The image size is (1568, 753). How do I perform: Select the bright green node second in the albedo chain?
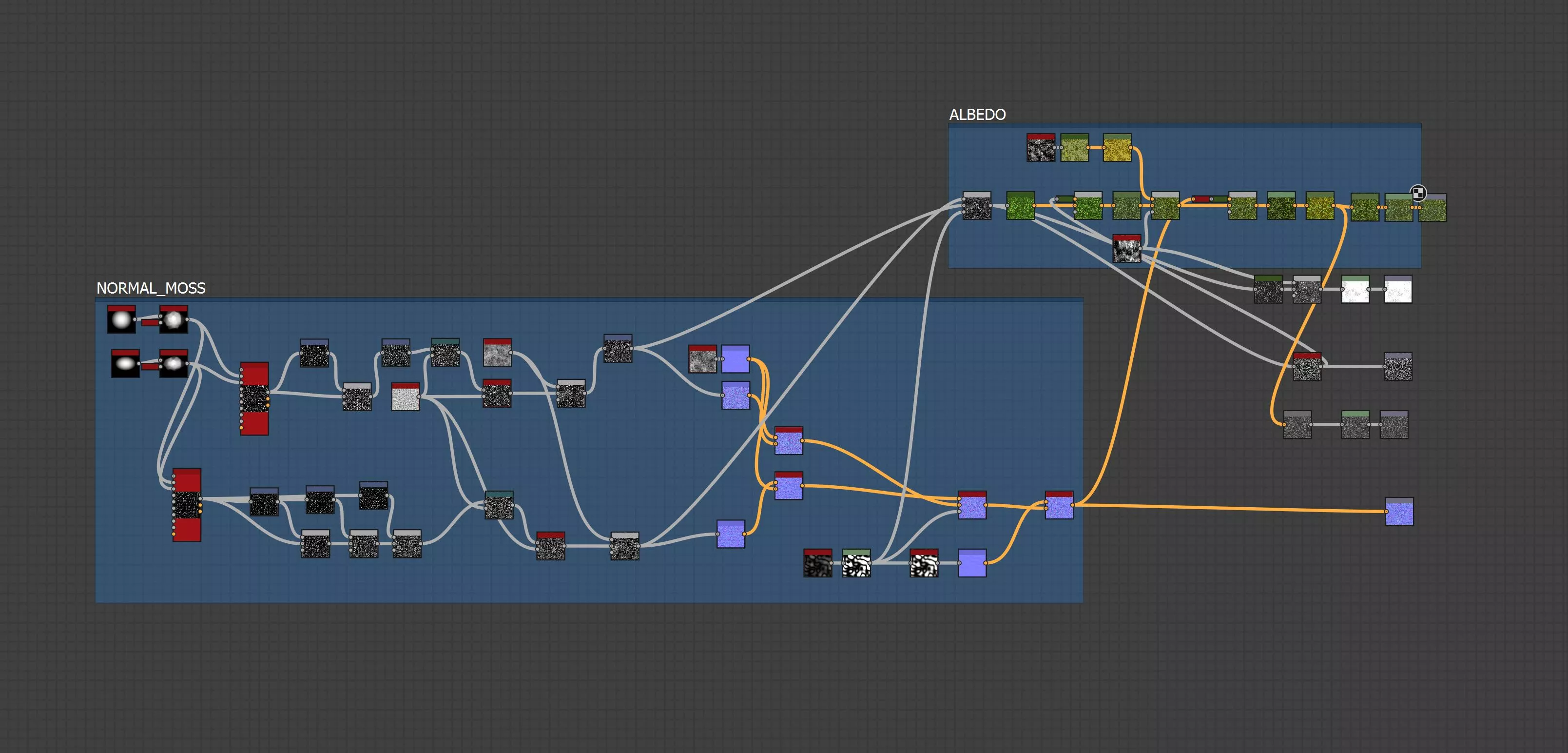click(1021, 206)
